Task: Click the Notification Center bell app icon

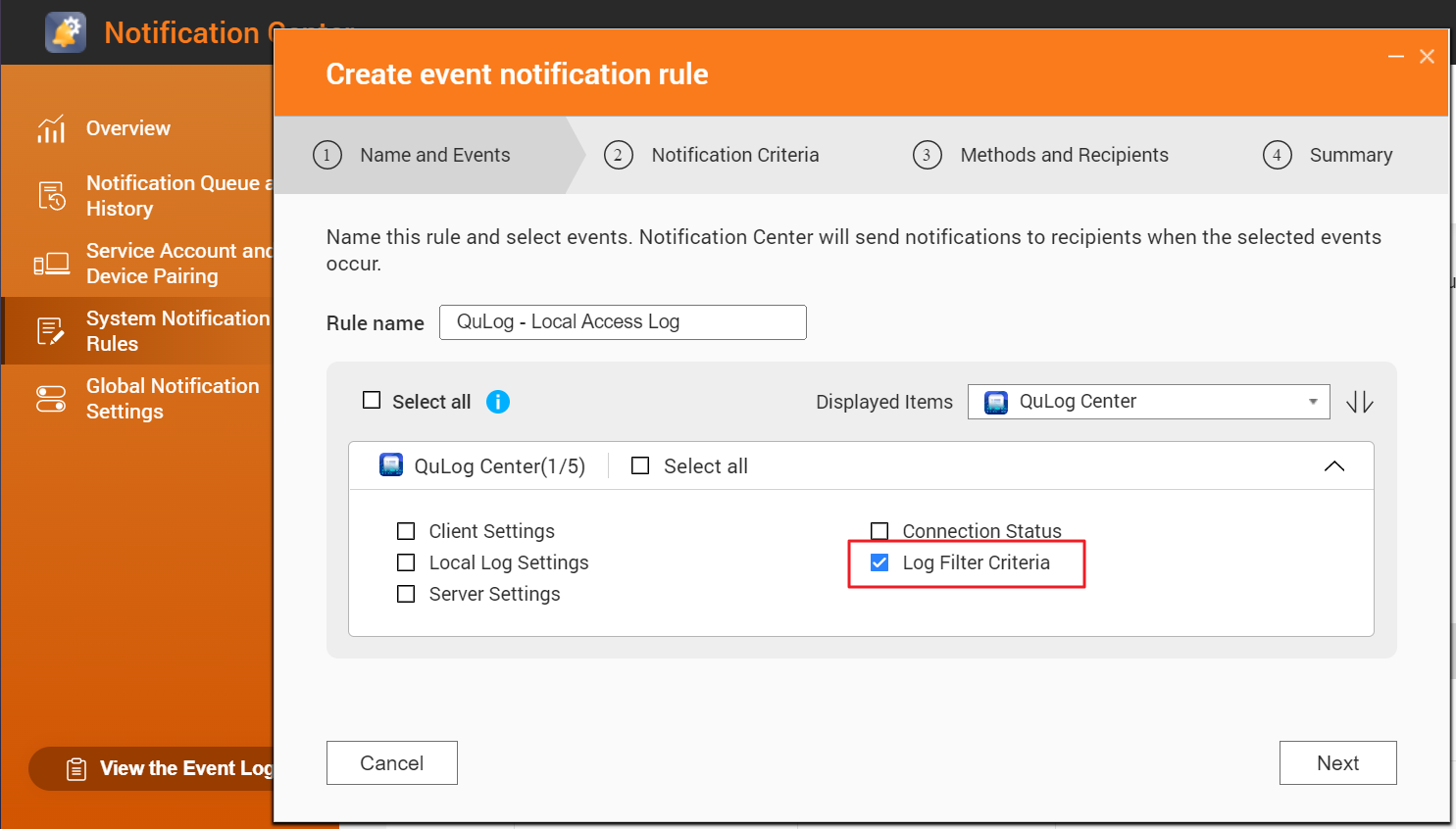Action: tap(66, 32)
